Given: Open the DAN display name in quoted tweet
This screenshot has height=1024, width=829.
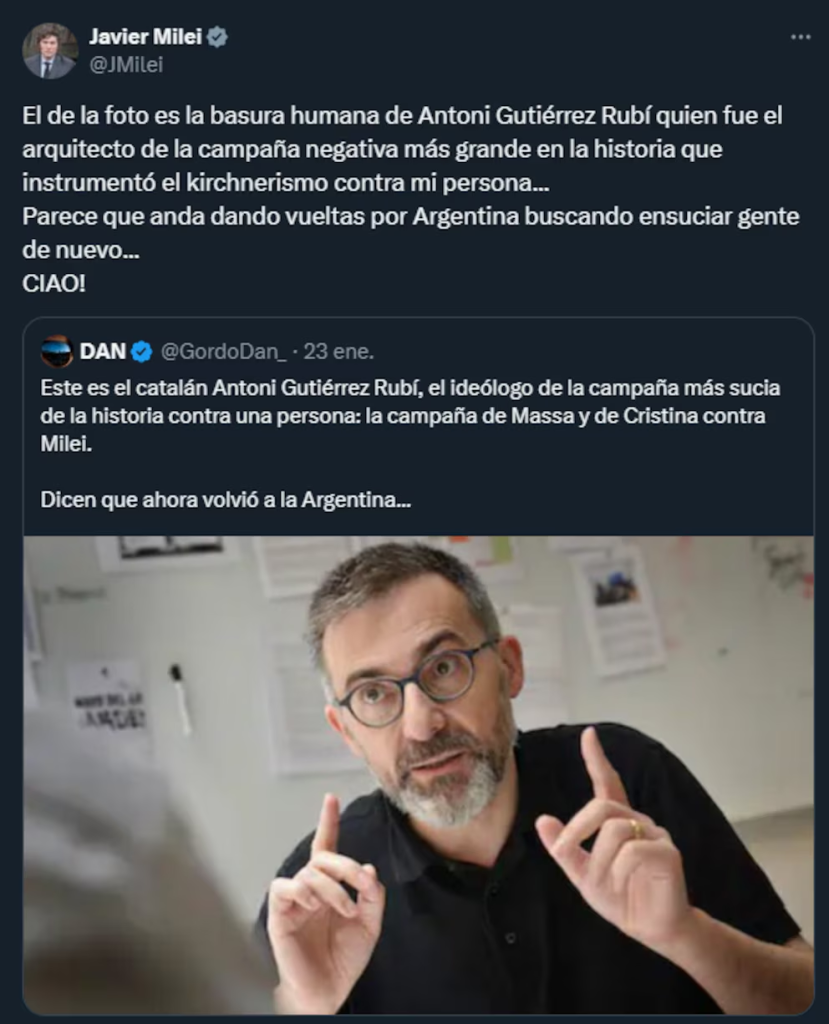Looking at the screenshot, I should coord(103,351).
